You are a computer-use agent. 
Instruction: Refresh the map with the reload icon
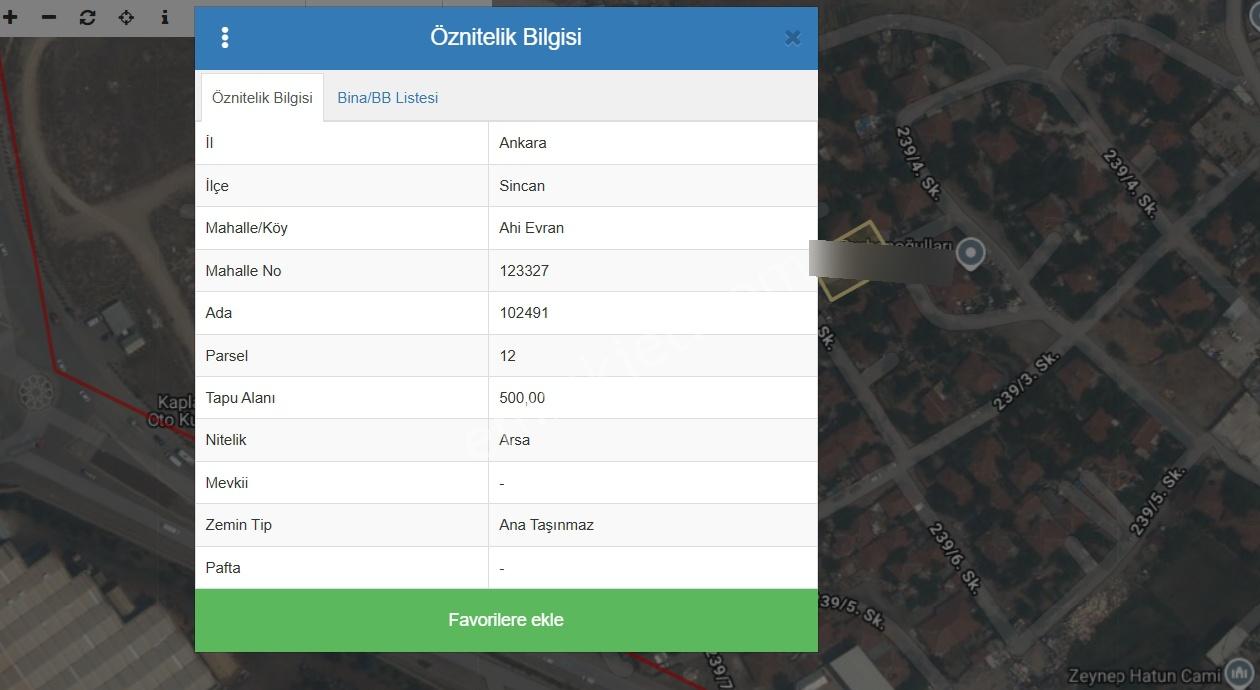pos(87,17)
